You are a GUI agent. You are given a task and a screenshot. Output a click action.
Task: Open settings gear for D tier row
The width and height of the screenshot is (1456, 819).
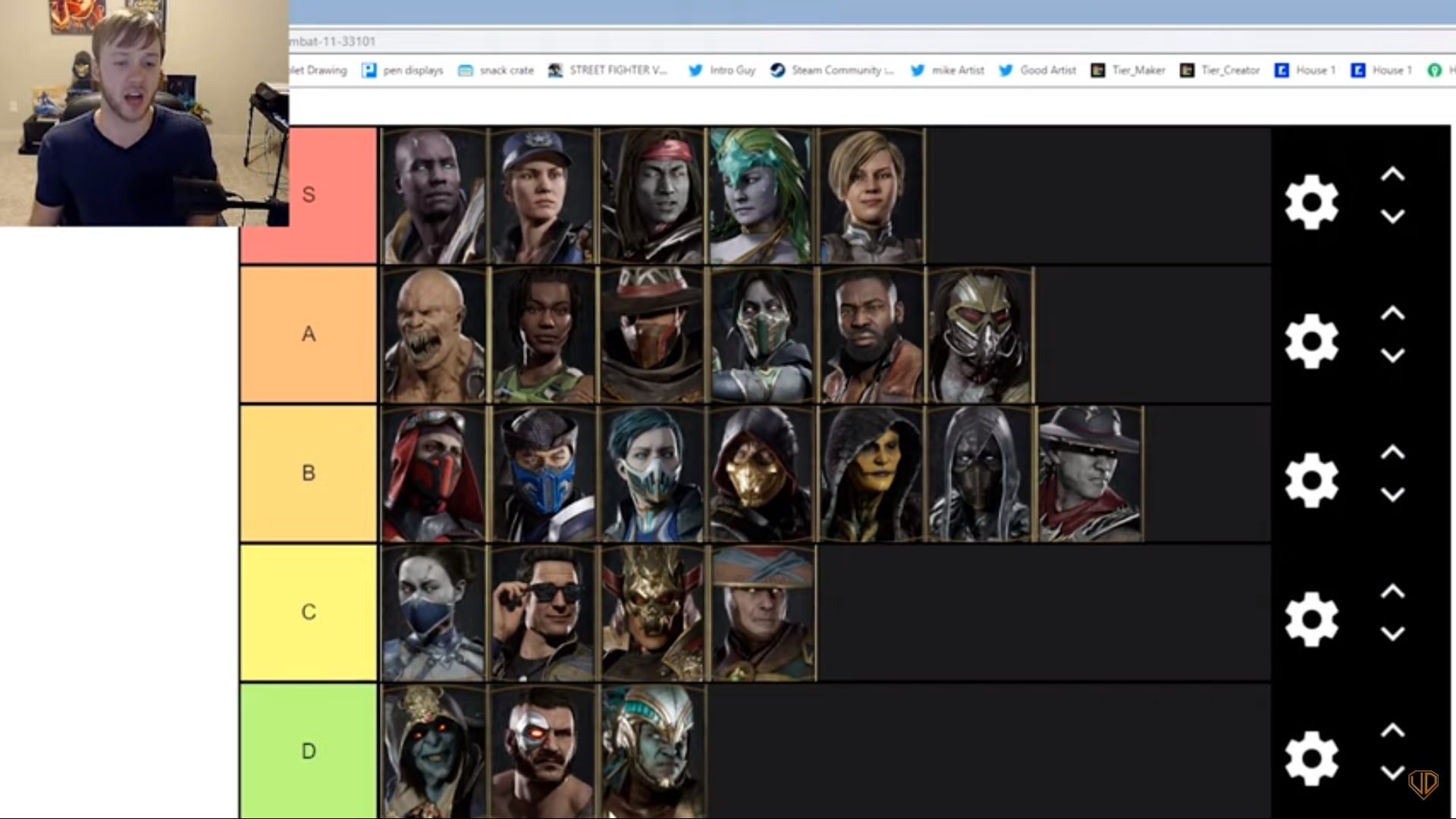point(1311,758)
